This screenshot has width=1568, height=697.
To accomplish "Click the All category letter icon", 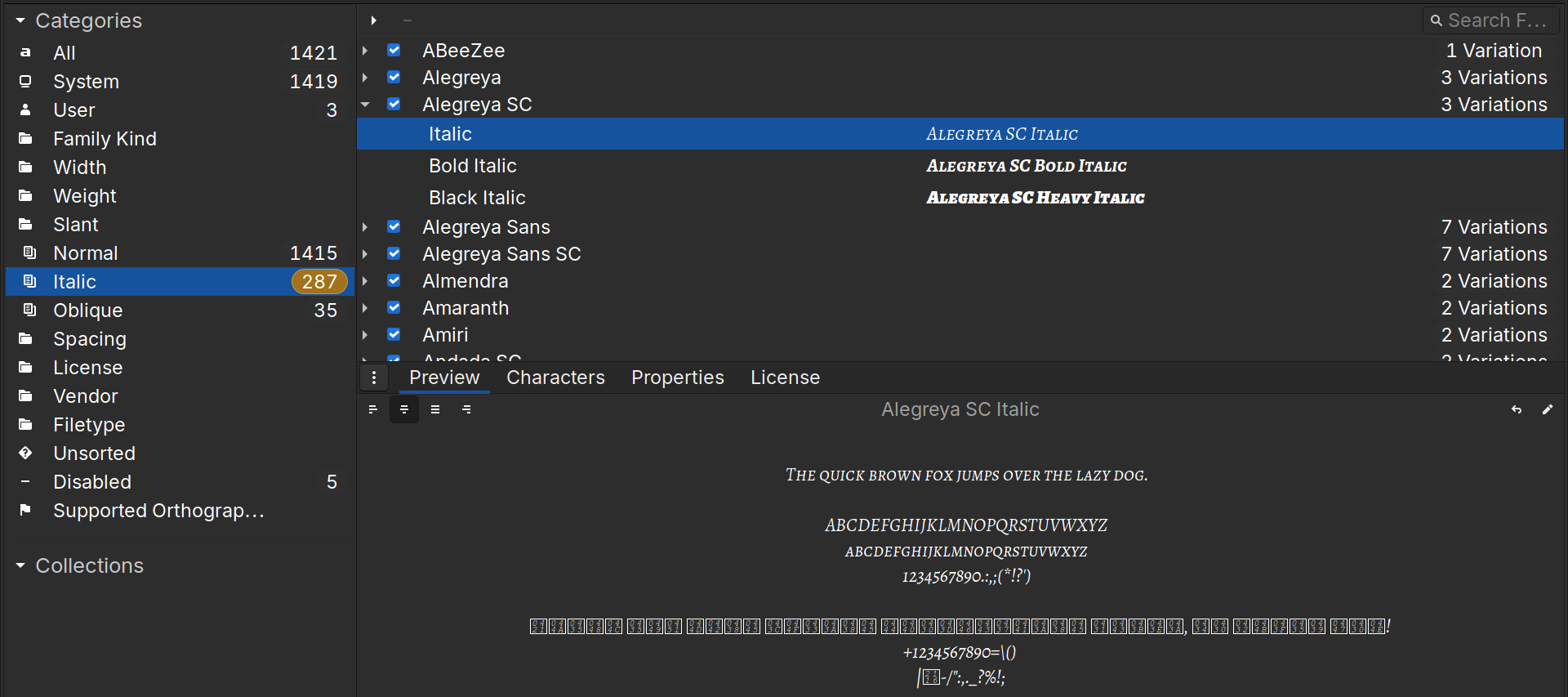I will (x=25, y=52).
